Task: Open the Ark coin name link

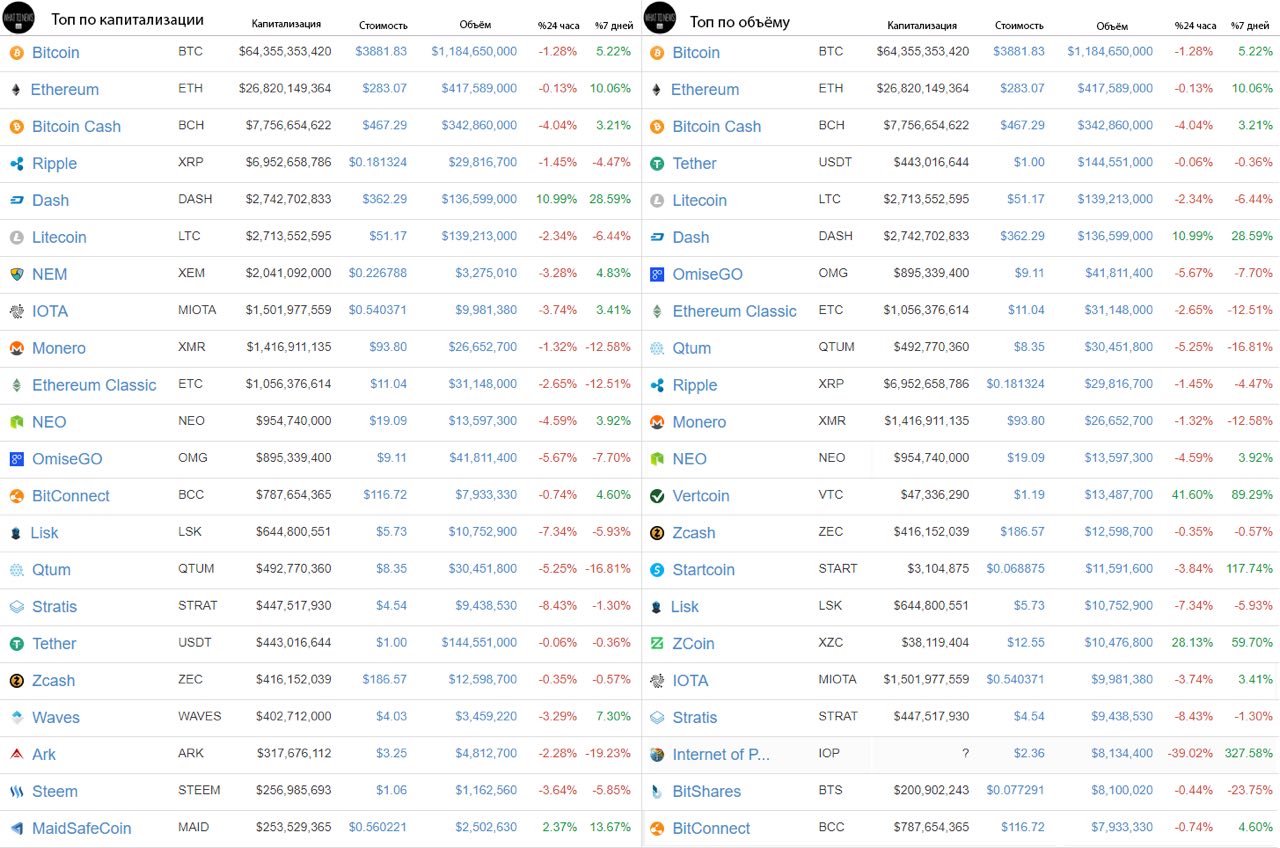Action: click(44, 754)
